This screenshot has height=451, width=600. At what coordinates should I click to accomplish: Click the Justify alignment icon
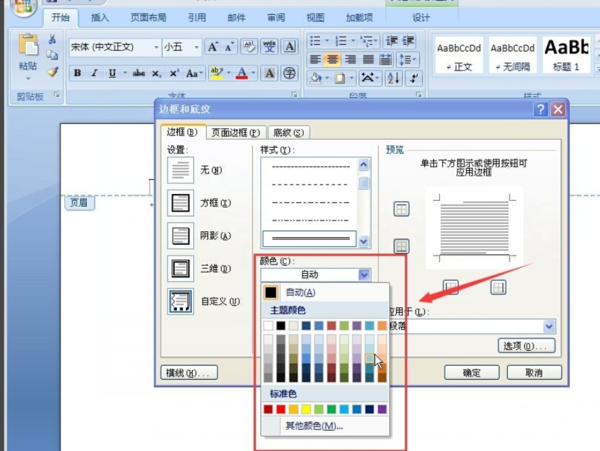[368, 59]
